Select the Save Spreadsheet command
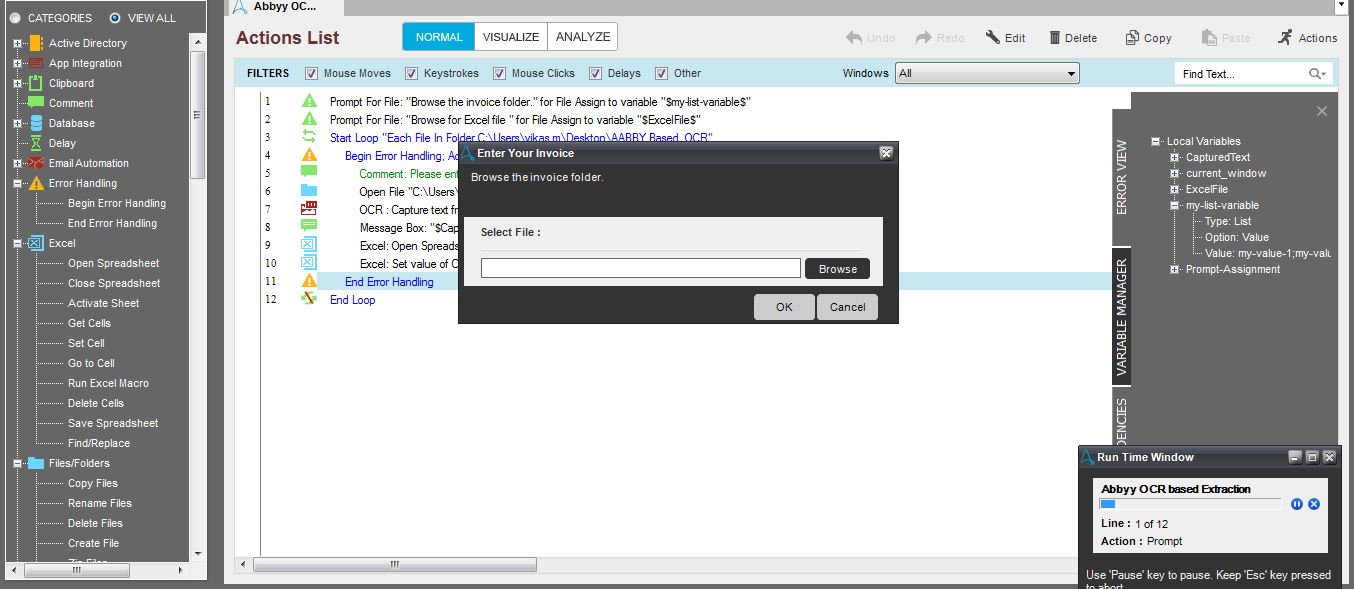This screenshot has width=1354, height=589. (113, 423)
